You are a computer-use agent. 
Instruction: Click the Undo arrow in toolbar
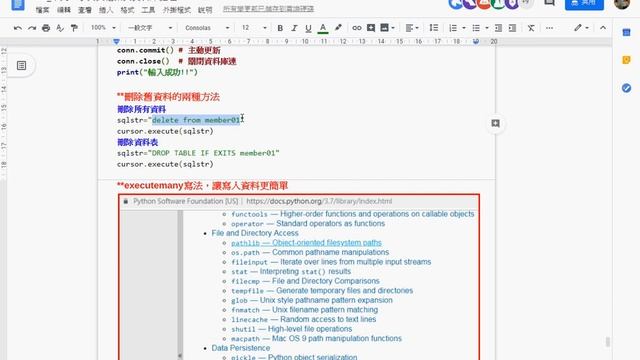point(18,28)
